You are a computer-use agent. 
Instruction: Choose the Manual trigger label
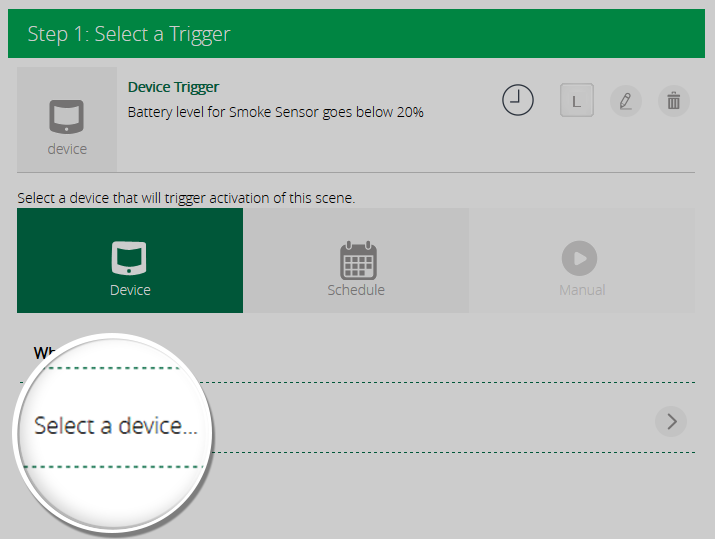581,290
